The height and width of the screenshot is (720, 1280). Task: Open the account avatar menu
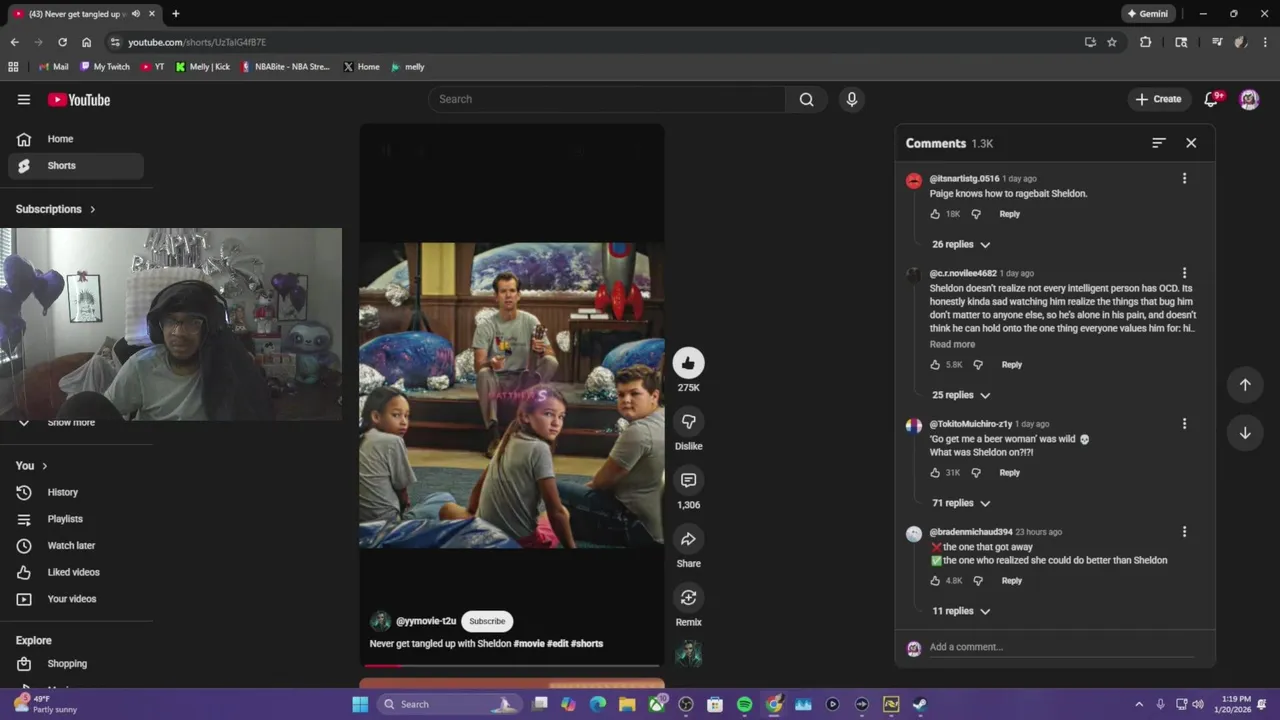click(x=1249, y=99)
